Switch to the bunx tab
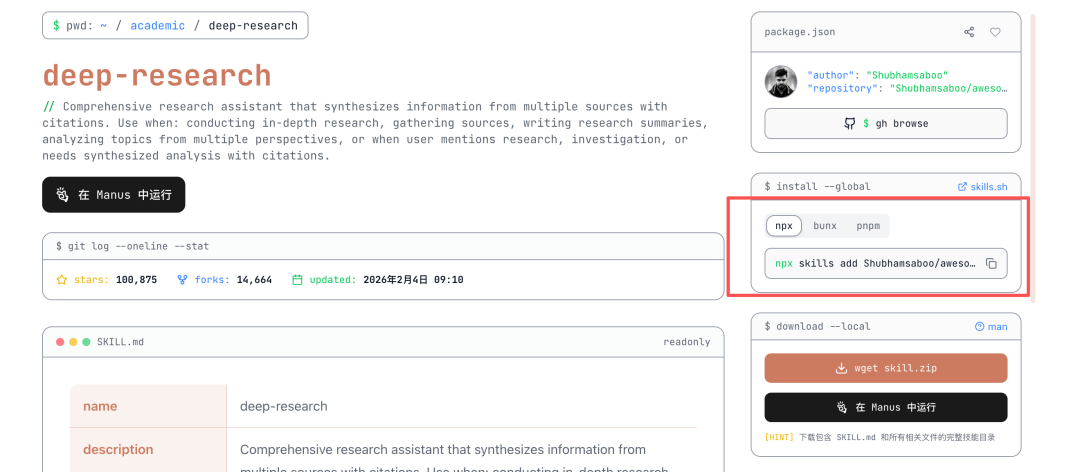Screen dimensions: 1080x472 click(x=825, y=226)
